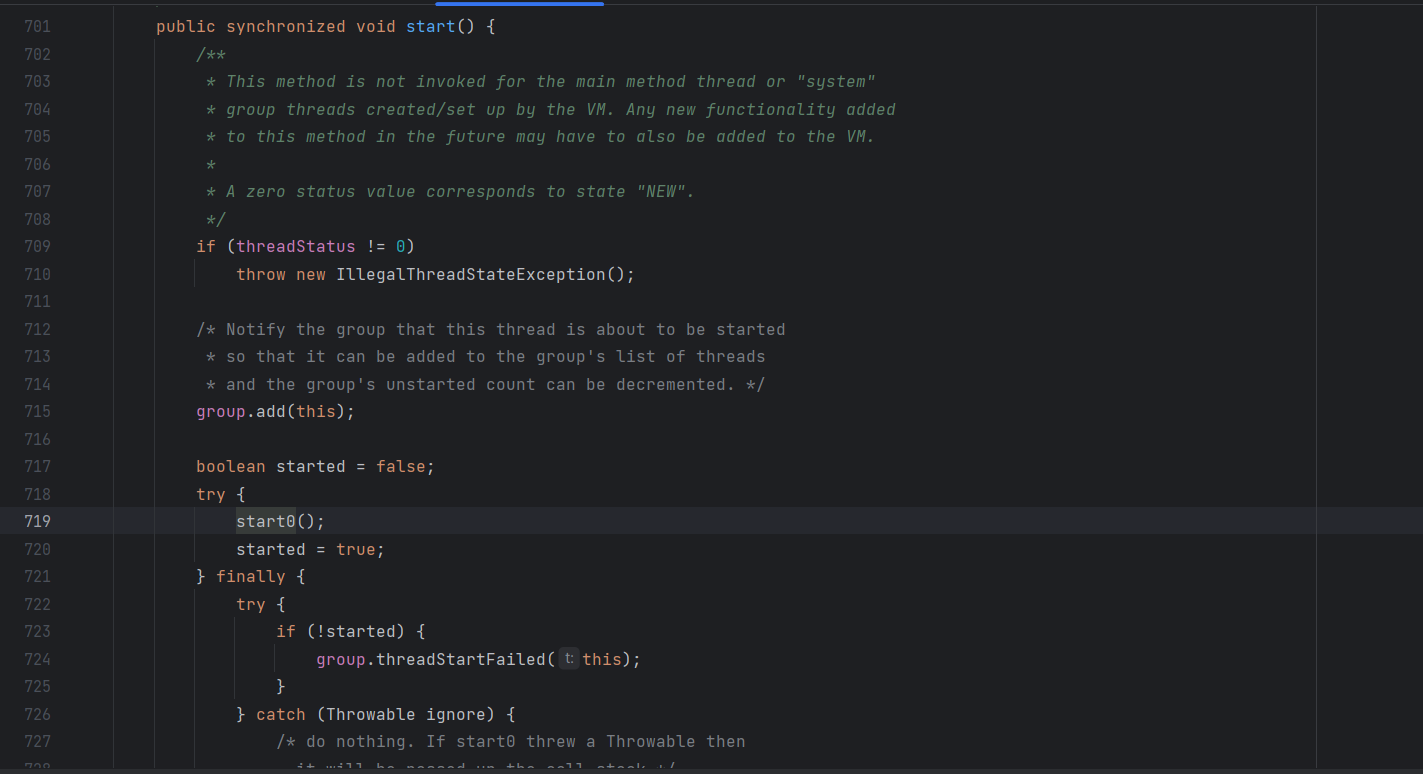Click line number 709 in the gutter
Image resolution: width=1423 pixels, height=774 pixels.
[x=37, y=246]
